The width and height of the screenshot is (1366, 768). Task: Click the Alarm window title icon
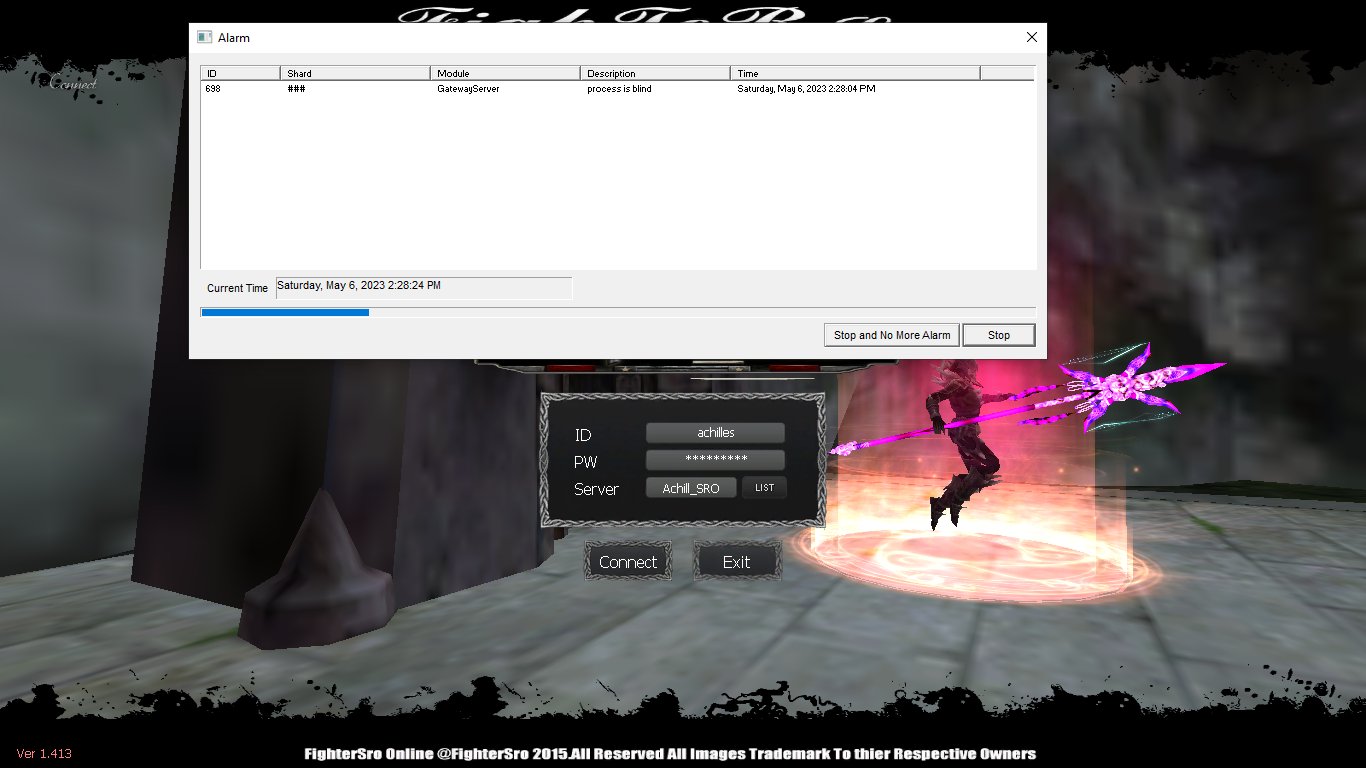204,37
